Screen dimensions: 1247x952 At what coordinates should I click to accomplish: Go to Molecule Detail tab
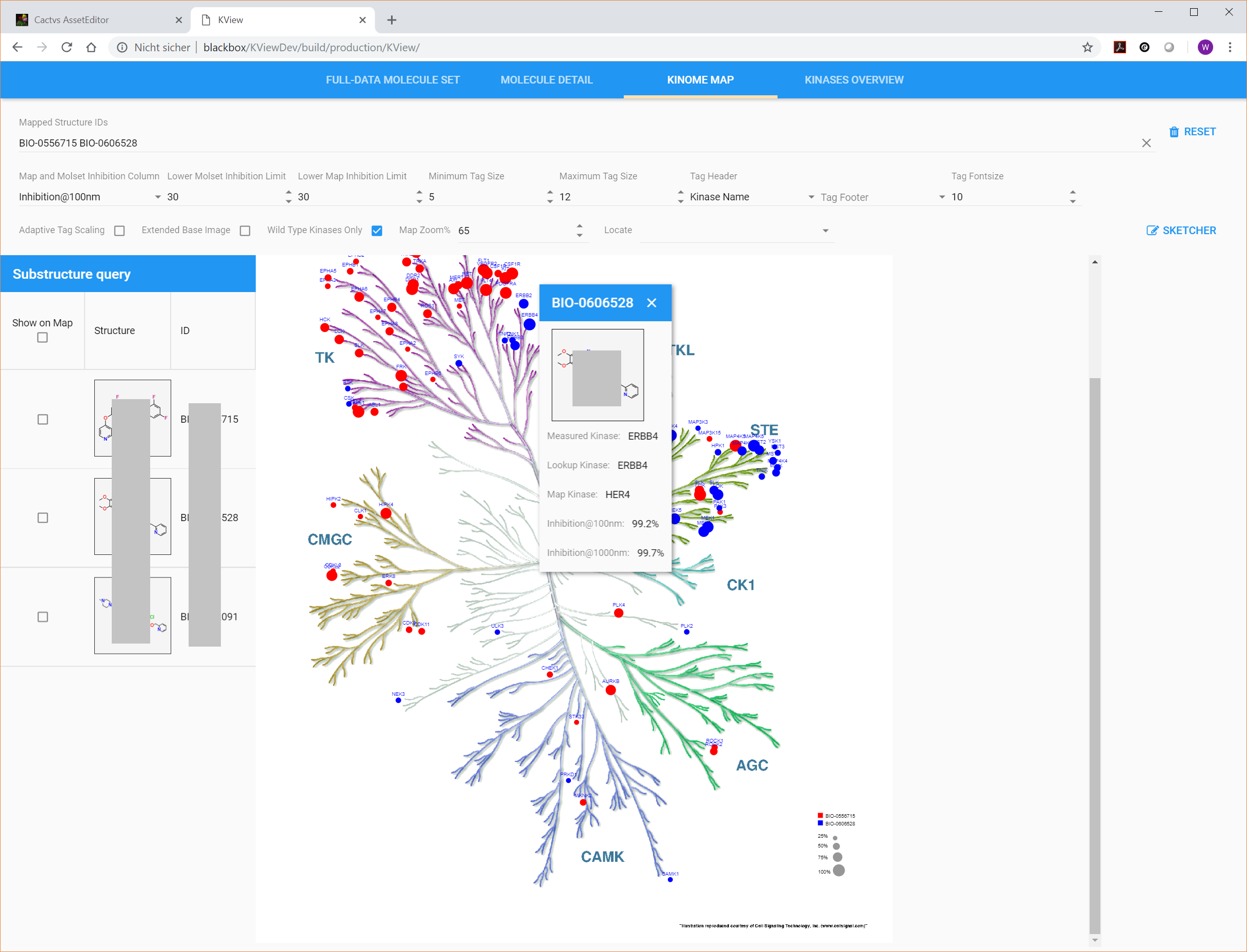tap(546, 80)
